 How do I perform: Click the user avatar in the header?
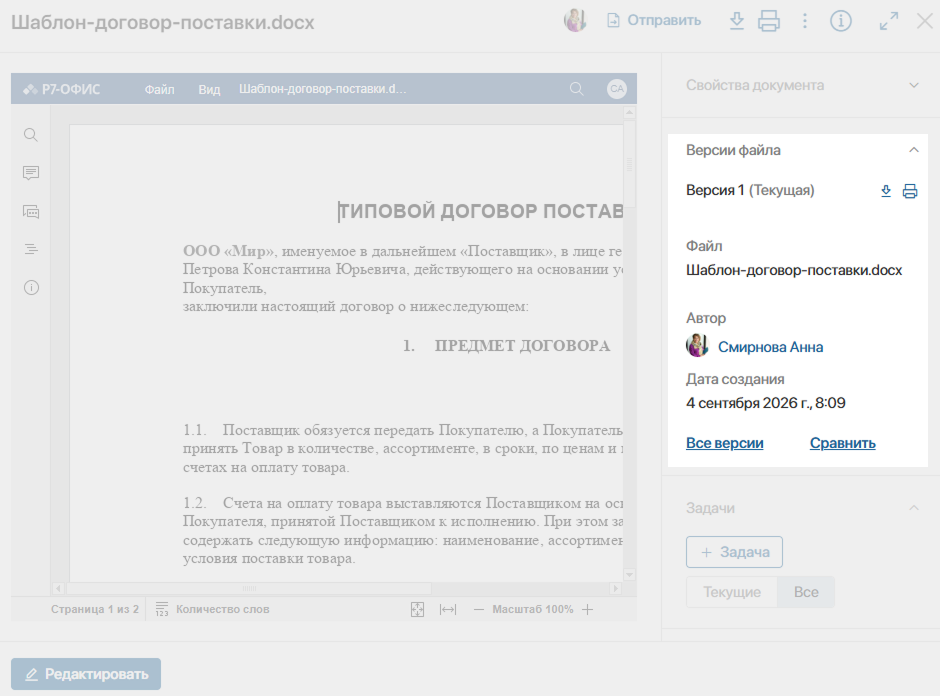[x=575, y=20]
